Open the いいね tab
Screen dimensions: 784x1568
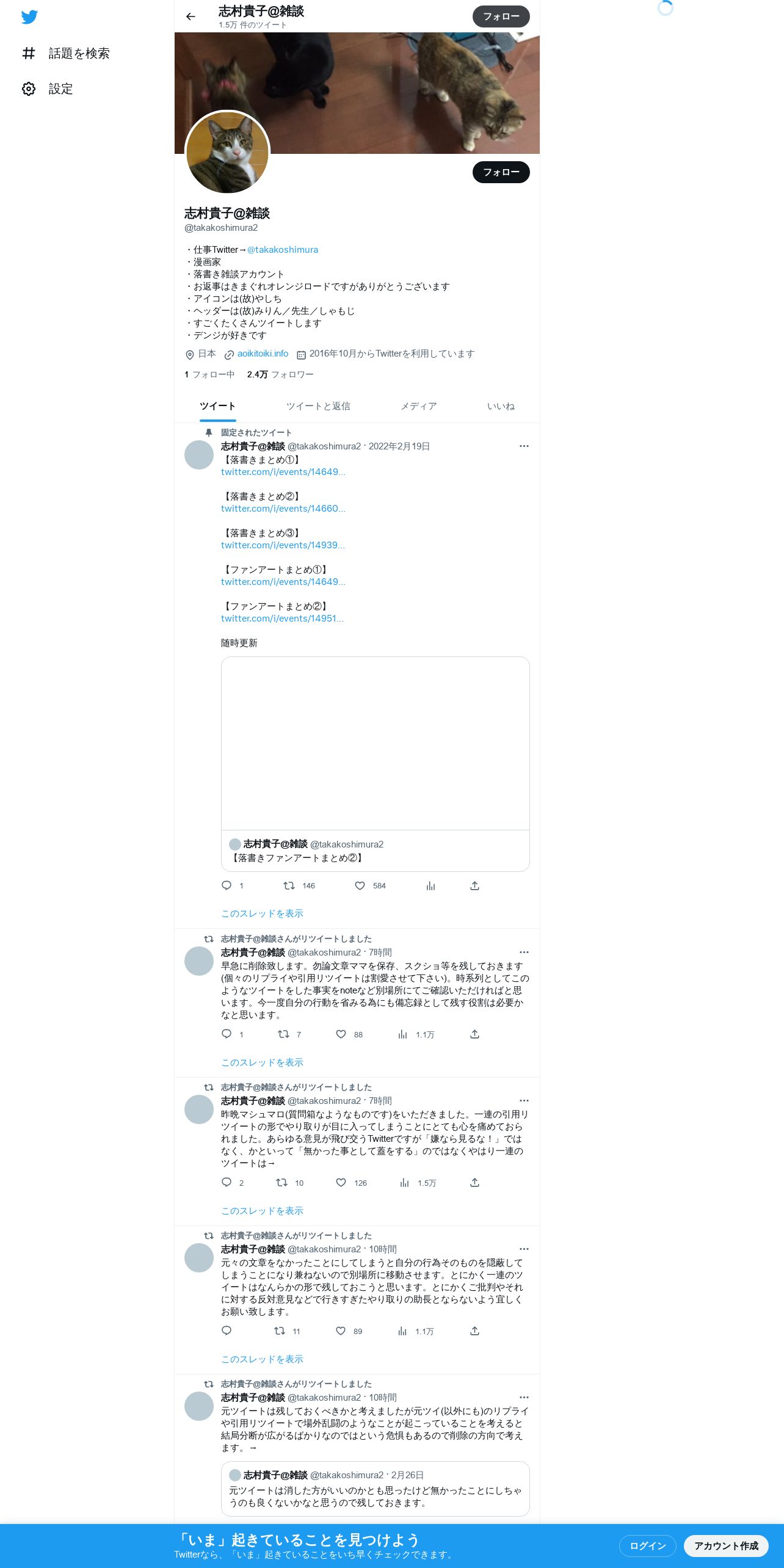[x=501, y=407]
